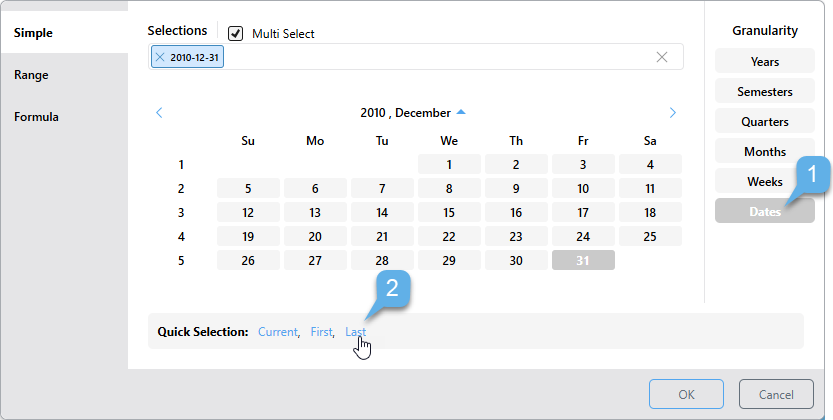Confirm with the OK button
The image size is (833, 420).
(686, 395)
